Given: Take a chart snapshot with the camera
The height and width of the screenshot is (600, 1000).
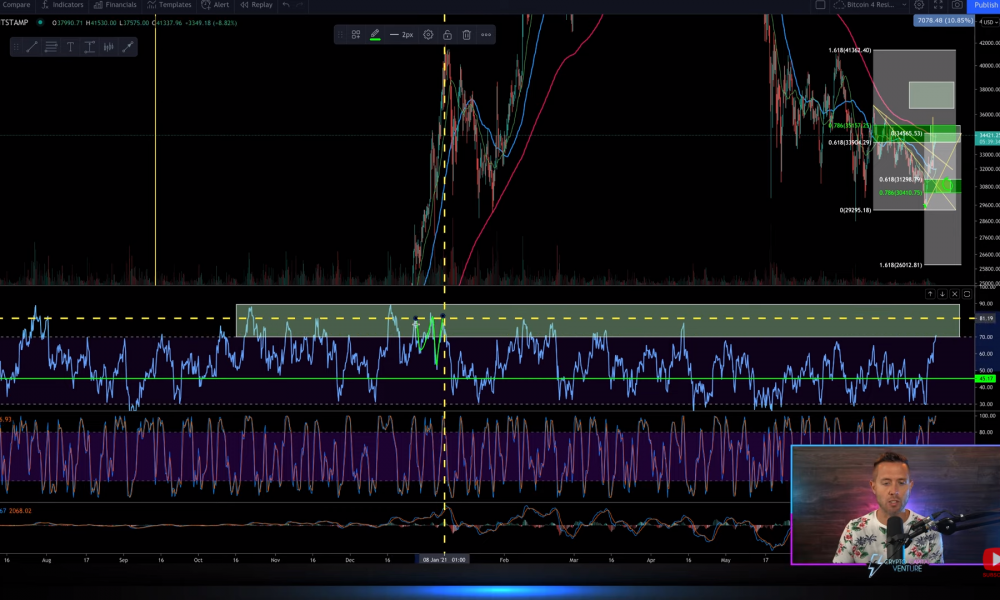Looking at the screenshot, I should 957,4.
